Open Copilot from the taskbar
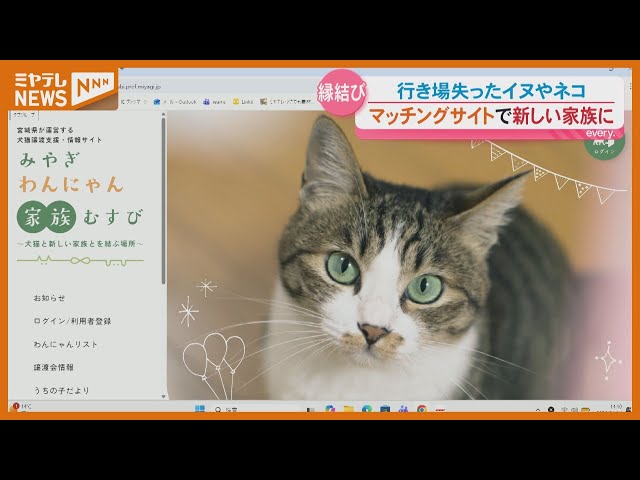The height and width of the screenshot is (480, 640). click(330, 409)
